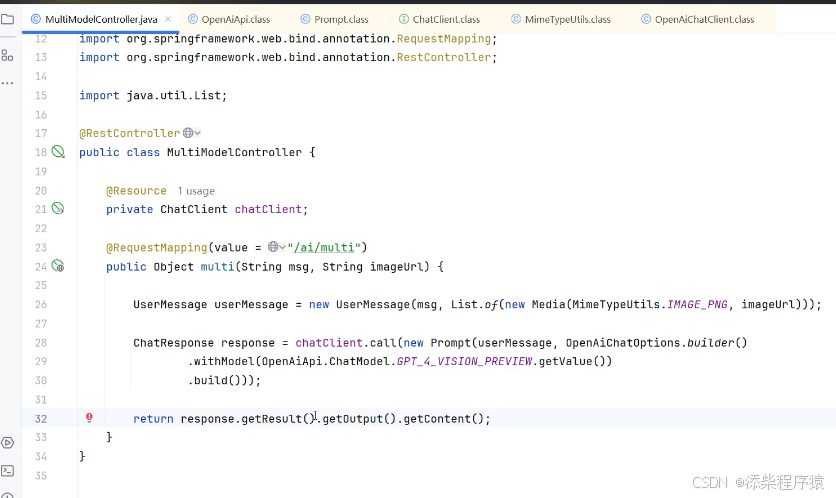Expand dropdown chevron before "/ai/multi"
836x498 pixels.
click(x=282, y=247)
